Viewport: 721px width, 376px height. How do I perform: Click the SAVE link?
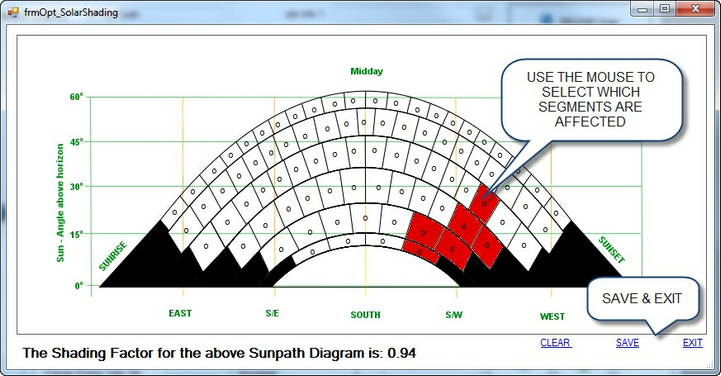coord(627,343)
